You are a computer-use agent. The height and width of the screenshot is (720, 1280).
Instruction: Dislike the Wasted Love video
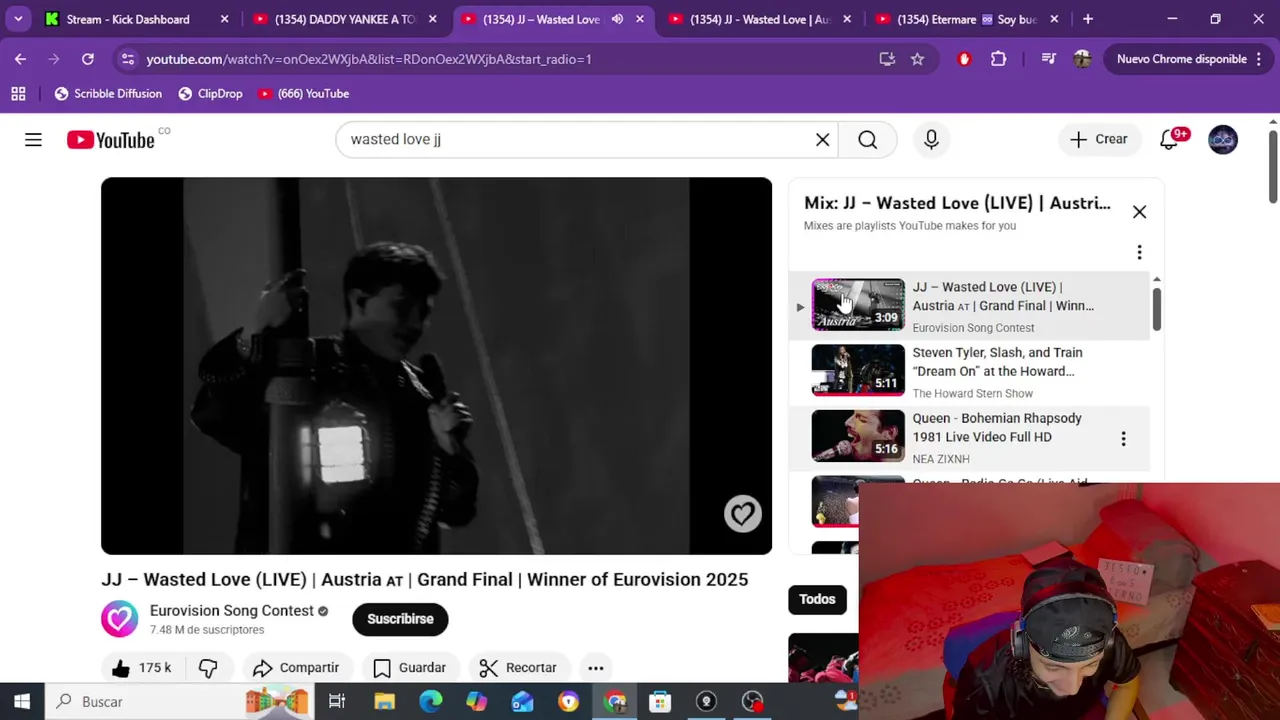208,668
